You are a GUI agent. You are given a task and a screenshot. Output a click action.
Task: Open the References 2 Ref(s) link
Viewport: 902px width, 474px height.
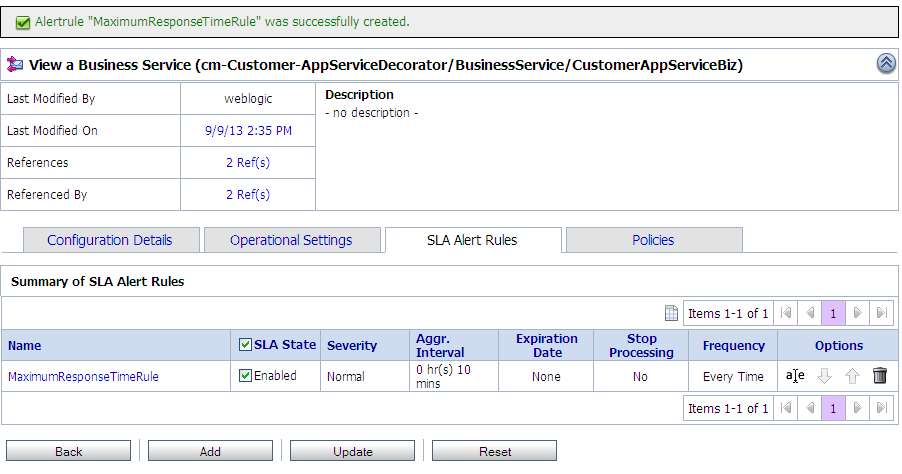click(248, 163)
